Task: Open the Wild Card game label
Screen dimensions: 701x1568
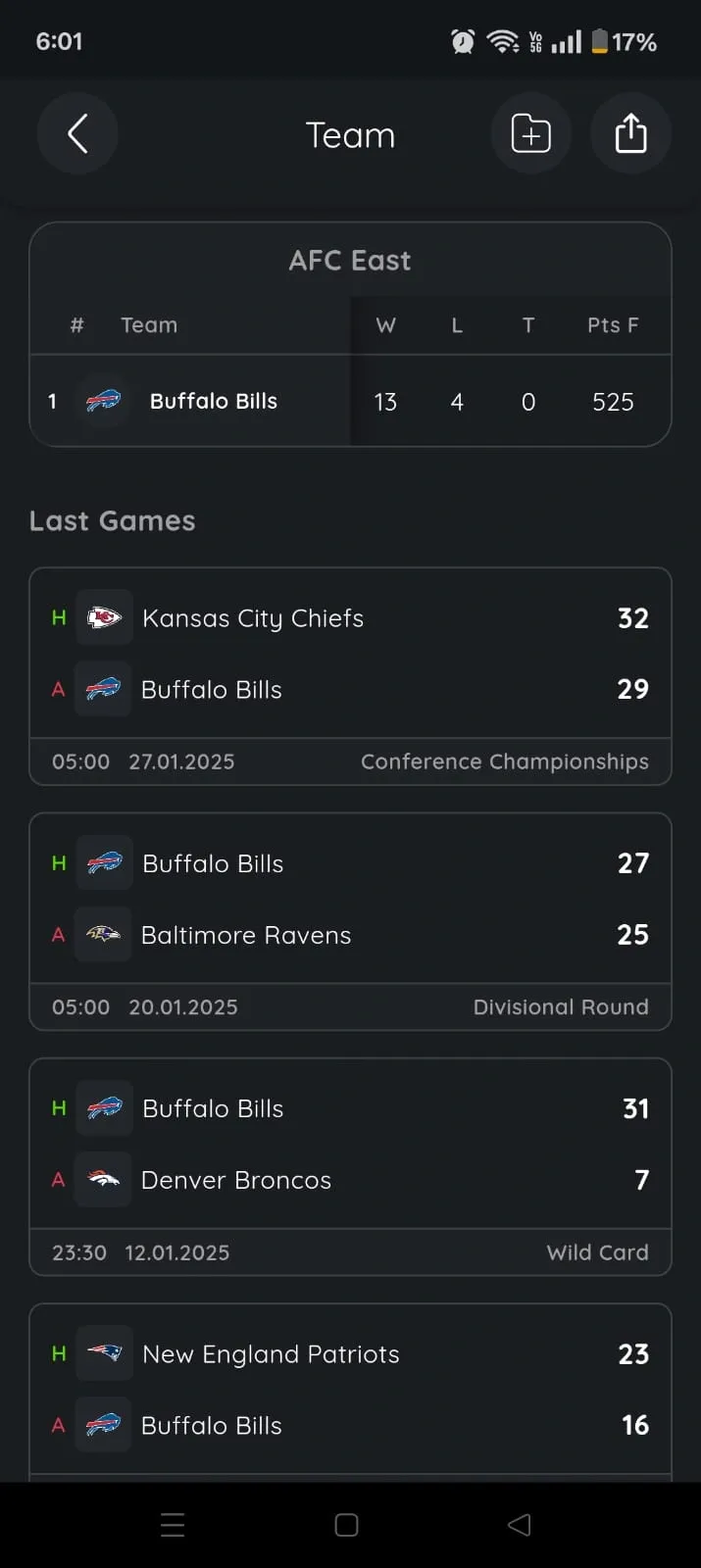Action: pyautogui.click(x=597, y=1252)
